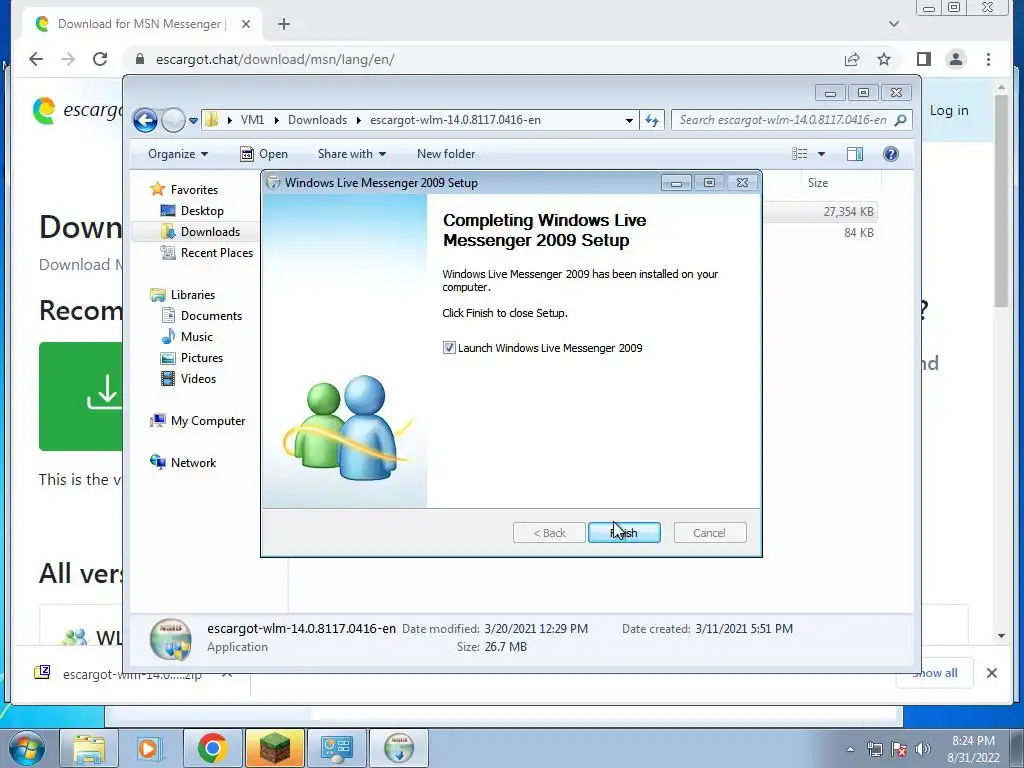Click the installer icon in the taskbar

399,748
